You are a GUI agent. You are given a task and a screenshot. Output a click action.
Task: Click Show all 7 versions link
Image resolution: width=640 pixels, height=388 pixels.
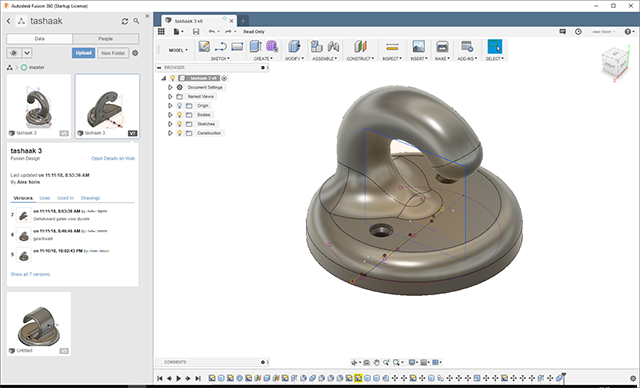(x=30, y=274)
